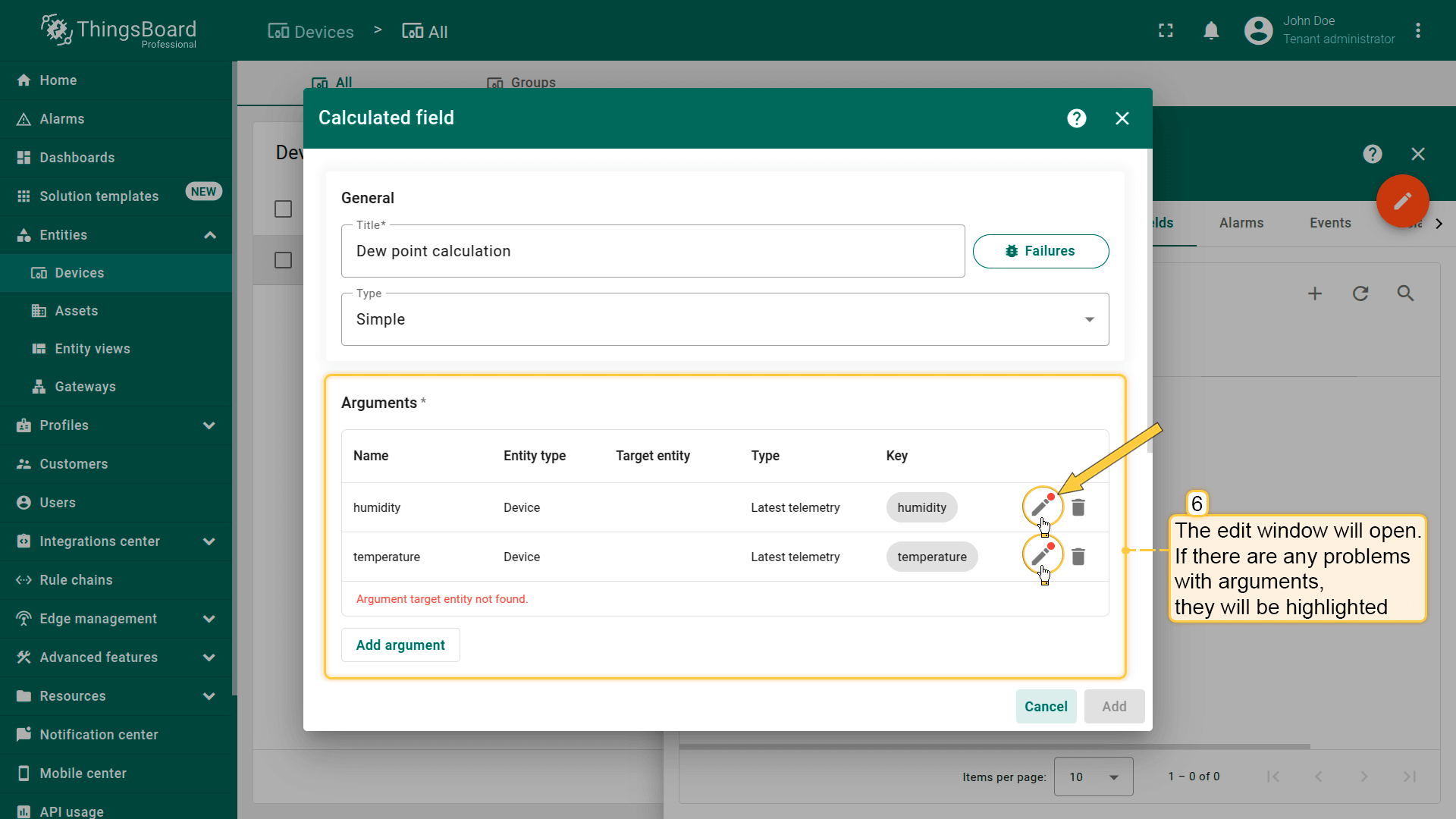Collapse the Entities sidebar section

(x=209, y=235)
